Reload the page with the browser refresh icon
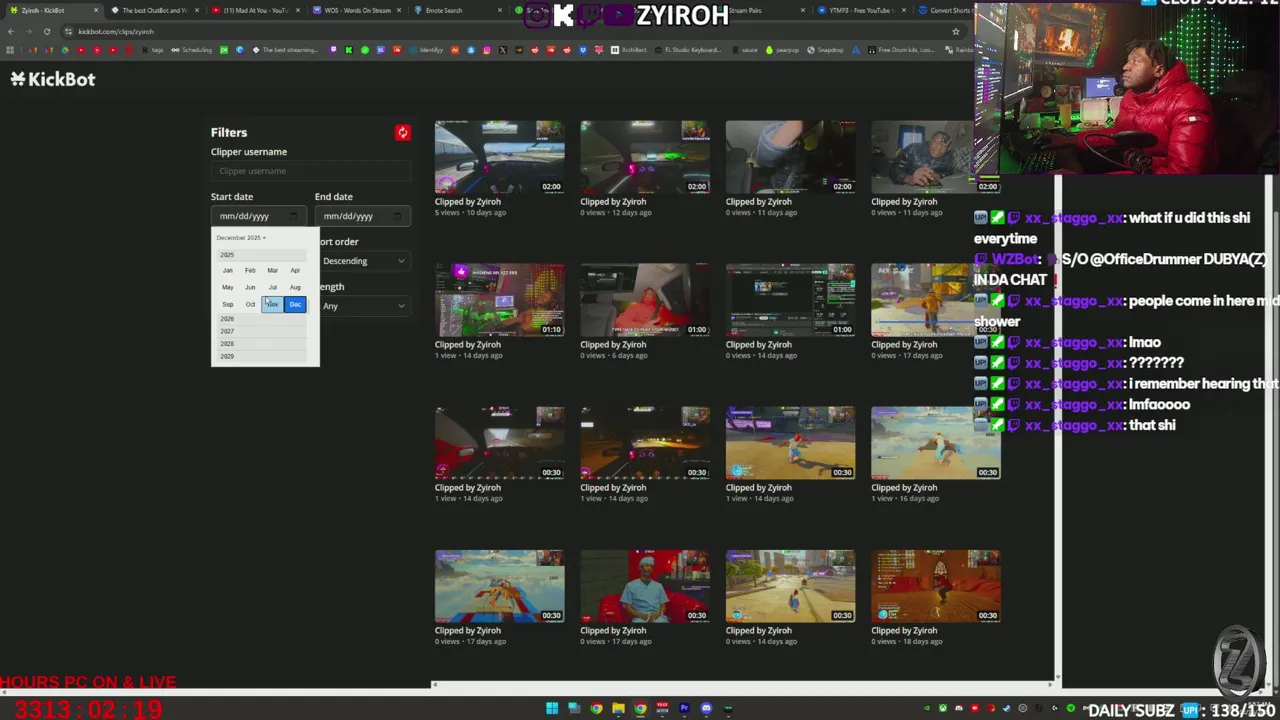The height and width of the screenshot is (720, 1280). coord(46,31)
